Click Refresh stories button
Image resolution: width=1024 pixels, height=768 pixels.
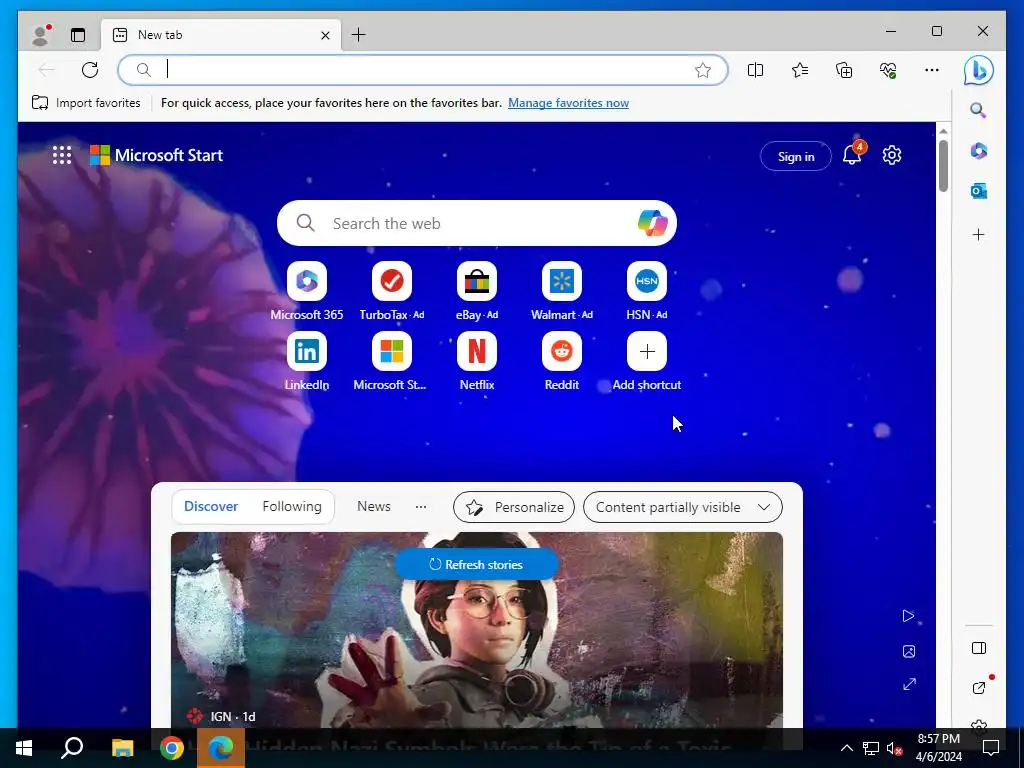(x=477, y=564)
